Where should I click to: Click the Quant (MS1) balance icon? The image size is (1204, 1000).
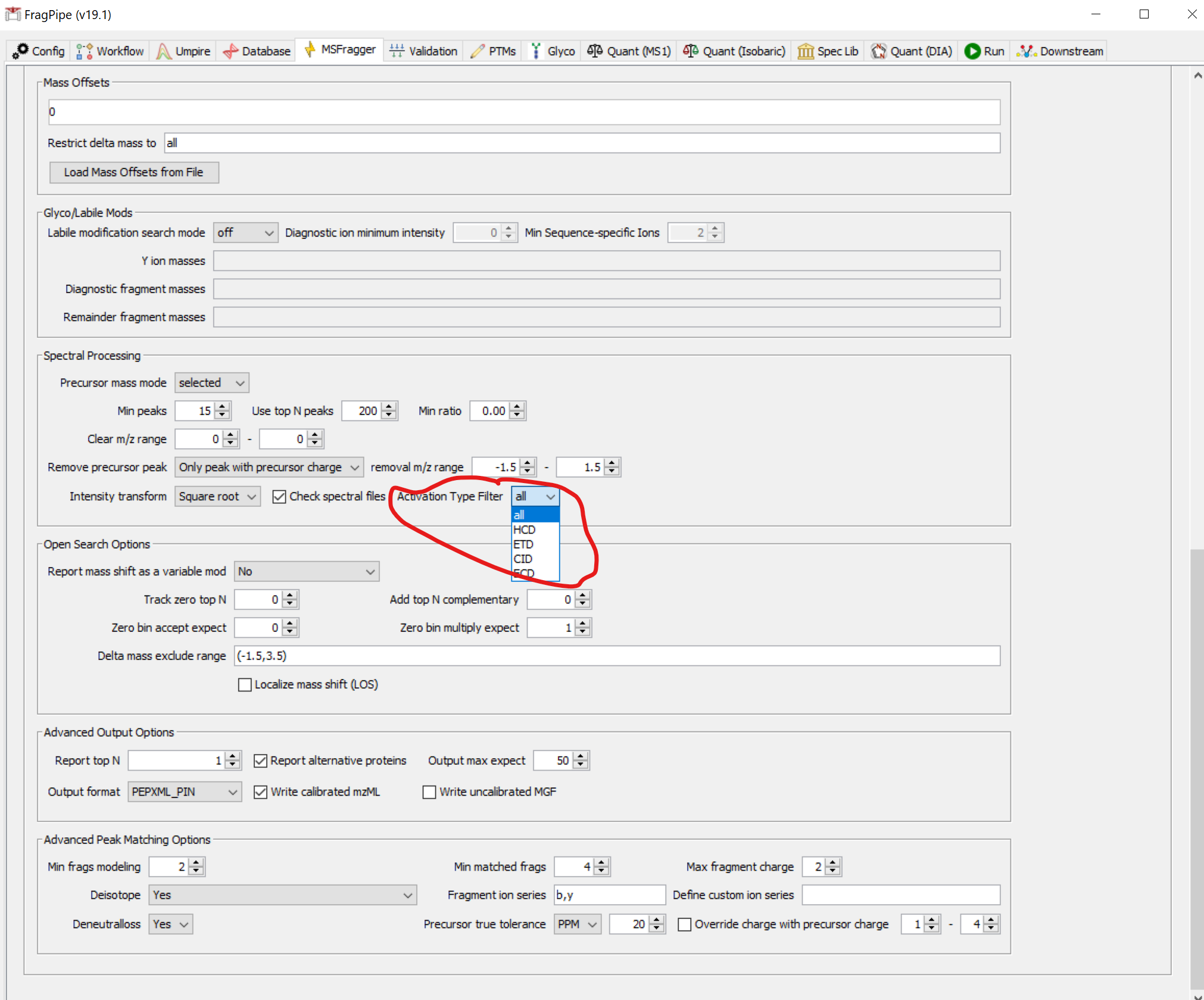[594, 51]
